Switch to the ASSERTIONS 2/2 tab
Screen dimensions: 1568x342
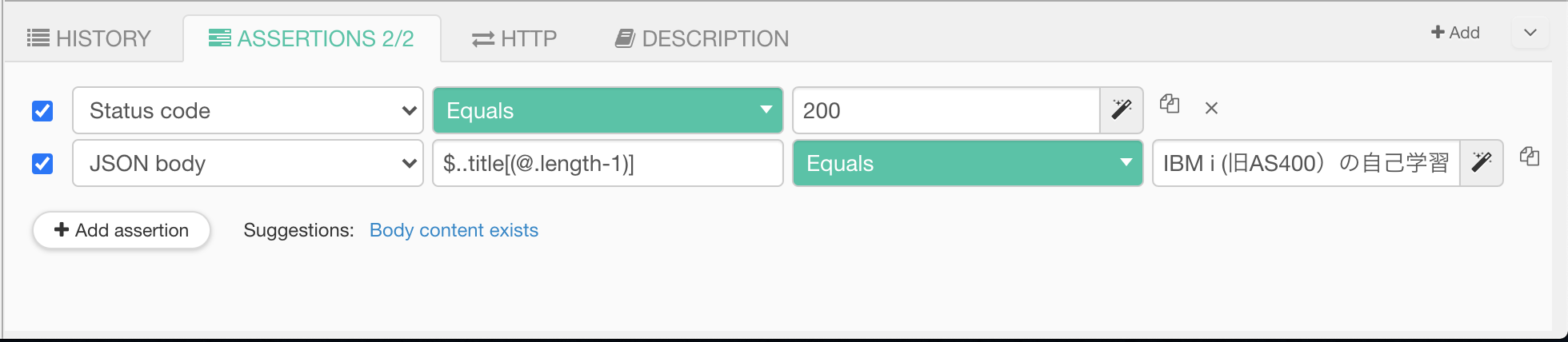pyautogui.click(x=312, y=38)
